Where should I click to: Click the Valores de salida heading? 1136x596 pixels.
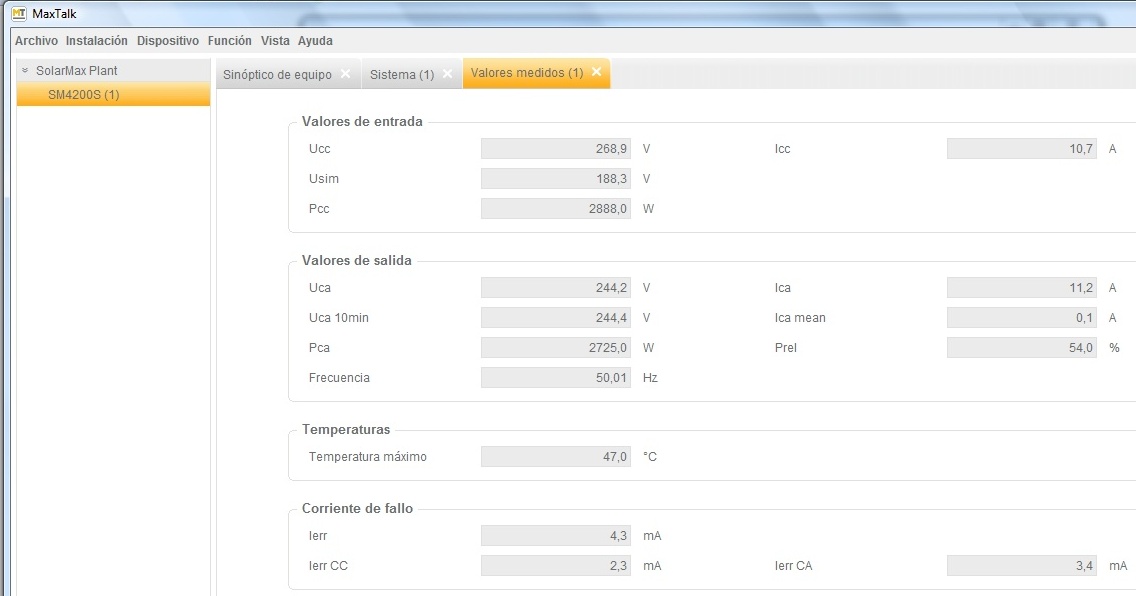pos(356,260)
